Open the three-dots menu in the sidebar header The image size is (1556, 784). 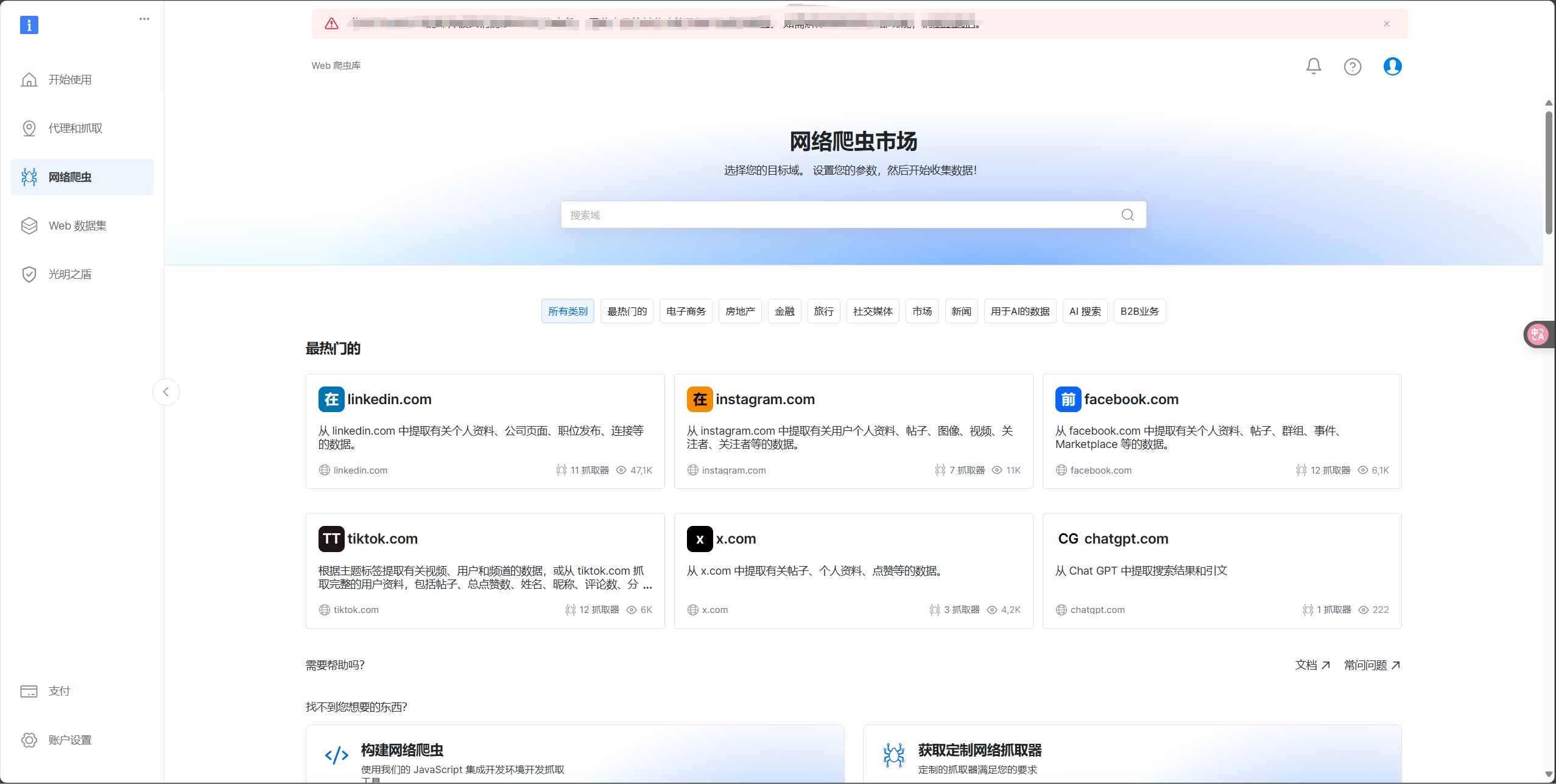pos(144,19)
